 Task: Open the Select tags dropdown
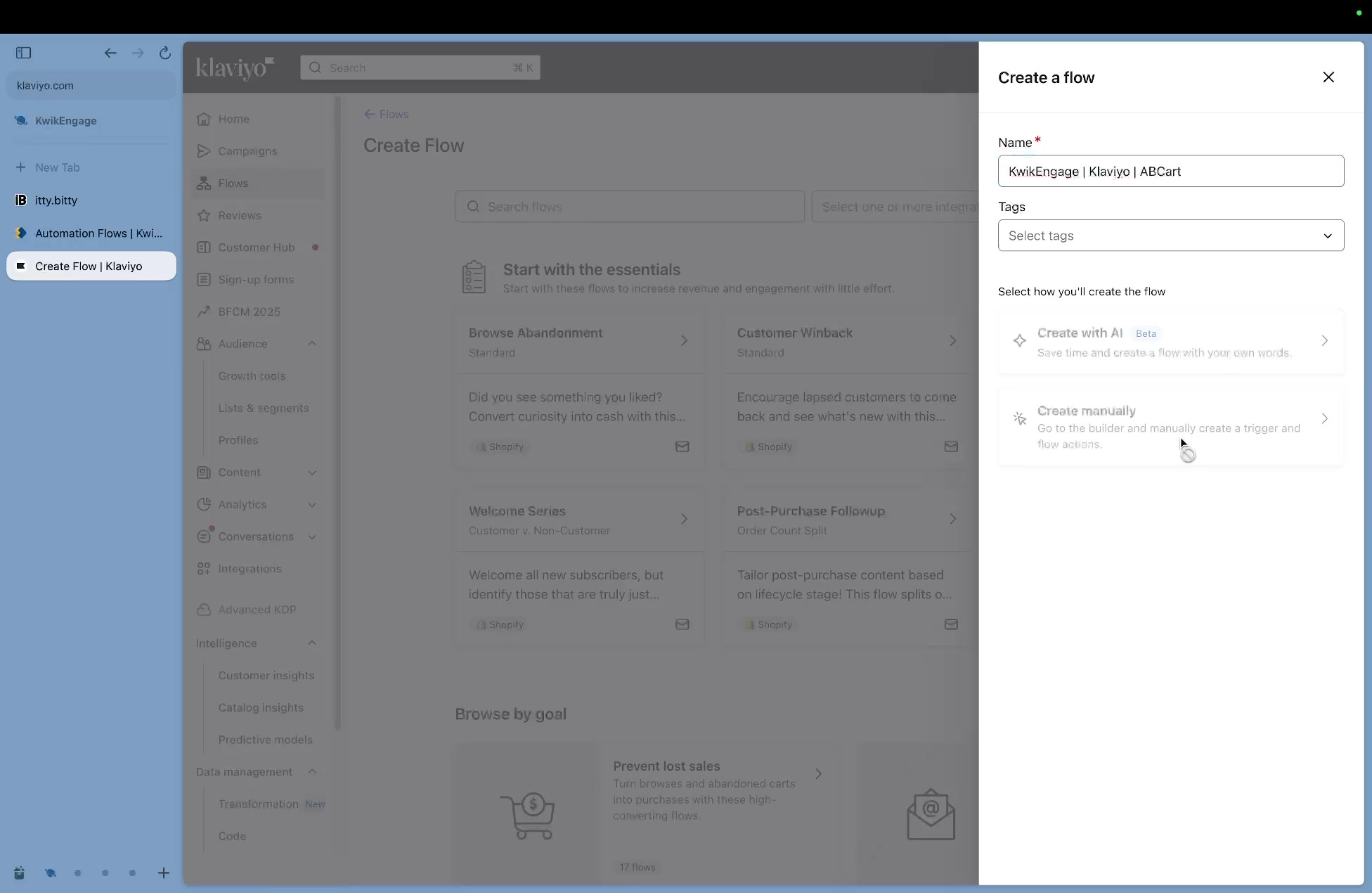pyautogui.click(x=1171, y=236)
